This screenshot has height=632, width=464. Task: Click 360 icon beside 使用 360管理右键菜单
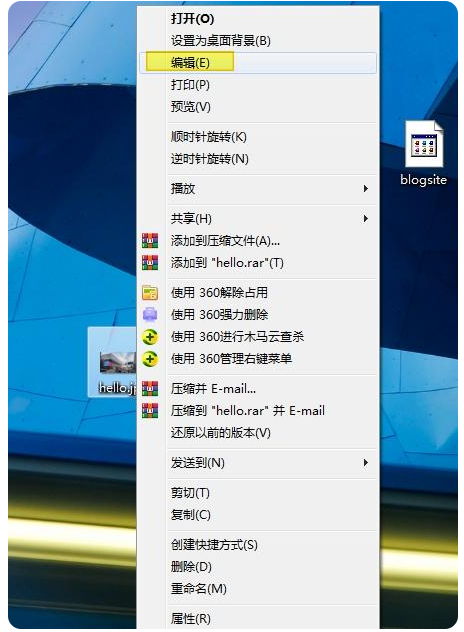click(150, 359)
